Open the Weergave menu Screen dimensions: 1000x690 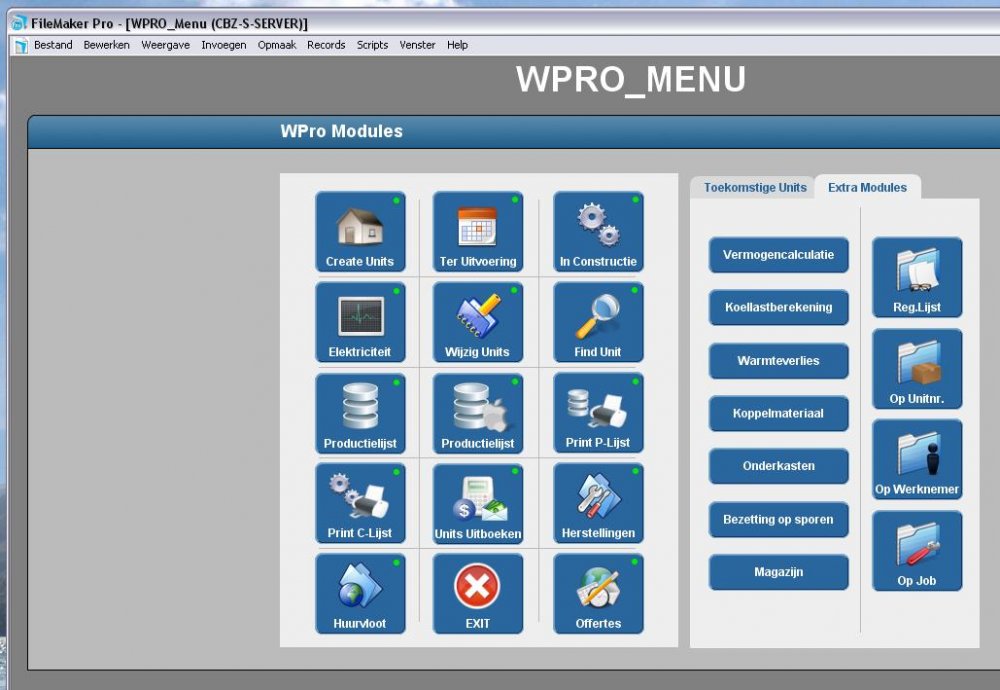[x=165, y=45]
